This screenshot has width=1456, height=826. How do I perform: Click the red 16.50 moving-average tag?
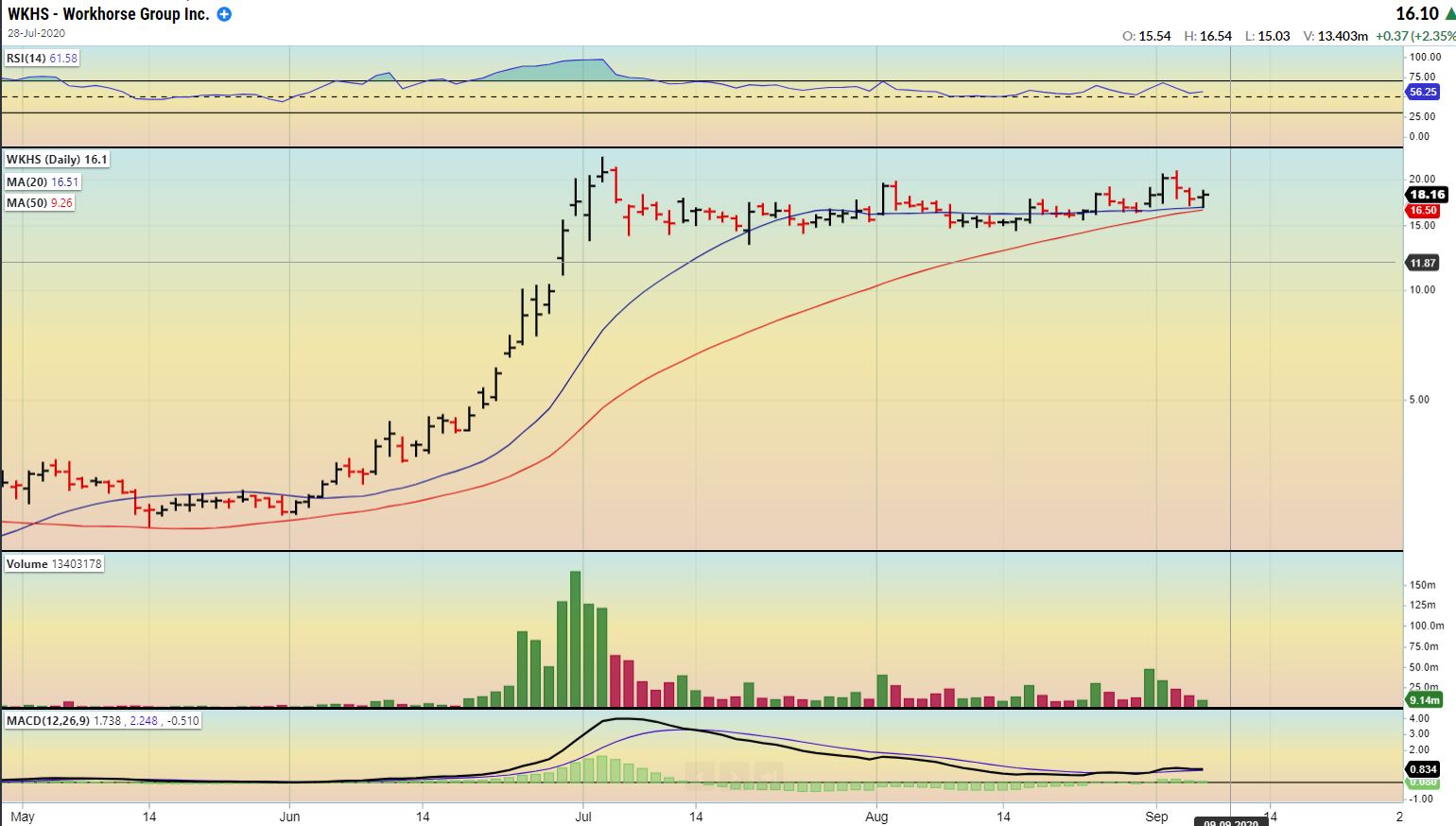pyautogui.click(x=1424, y=211)
